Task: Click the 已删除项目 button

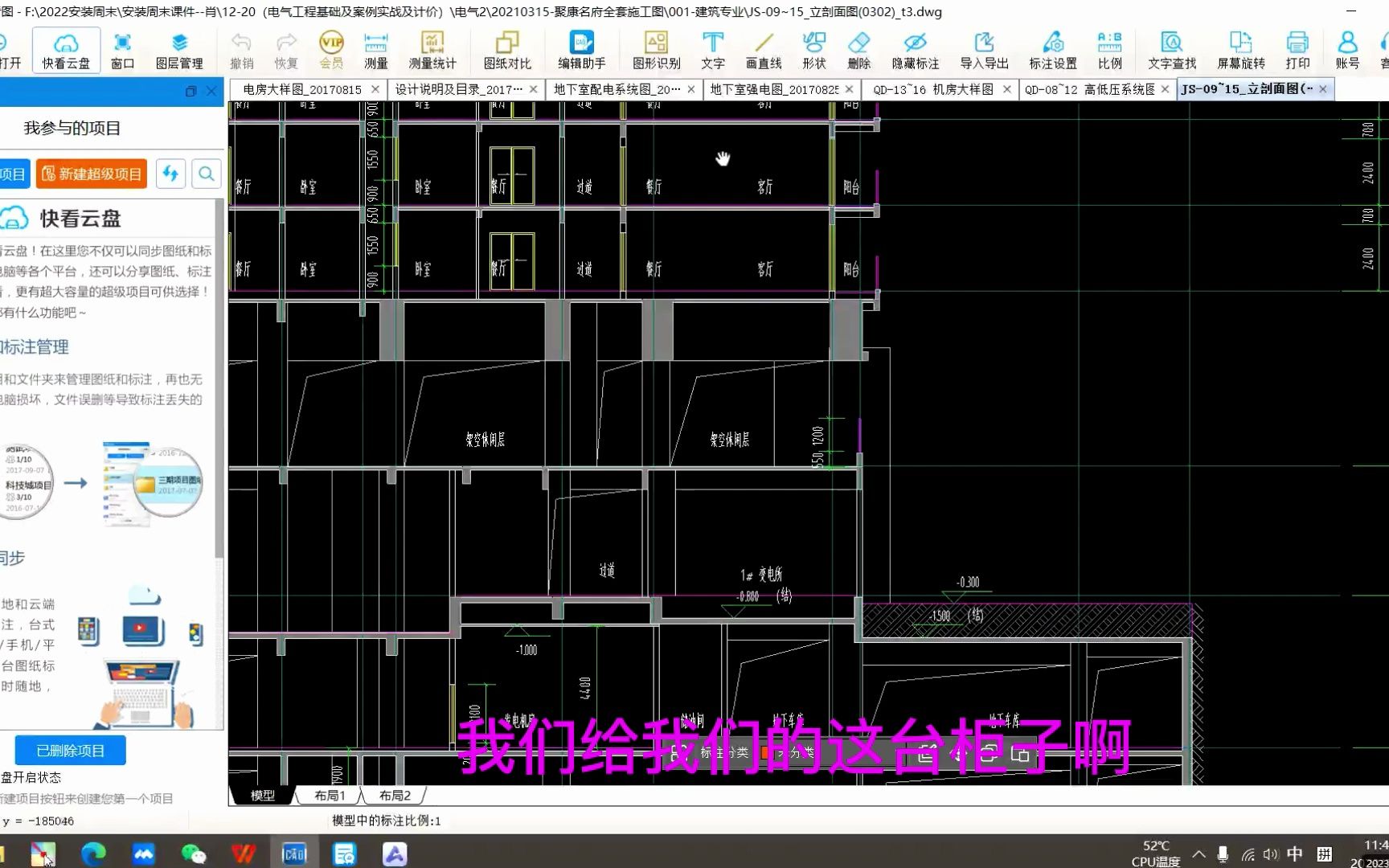Action: [71, 751]
